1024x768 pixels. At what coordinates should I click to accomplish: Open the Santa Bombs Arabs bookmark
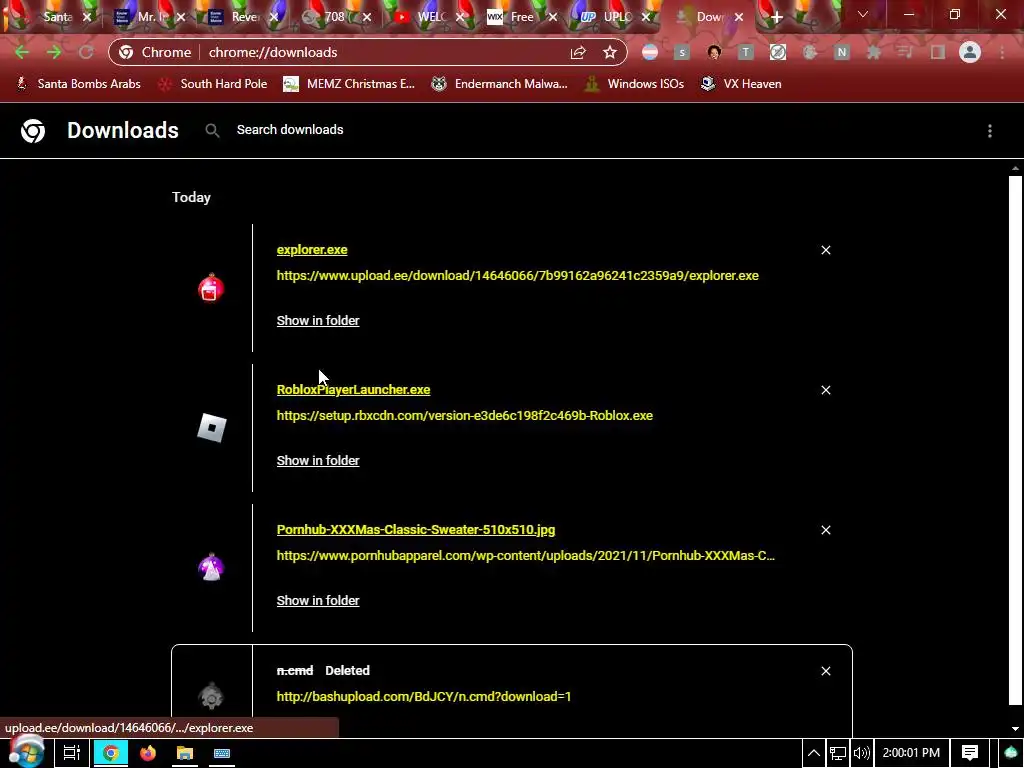78,84
